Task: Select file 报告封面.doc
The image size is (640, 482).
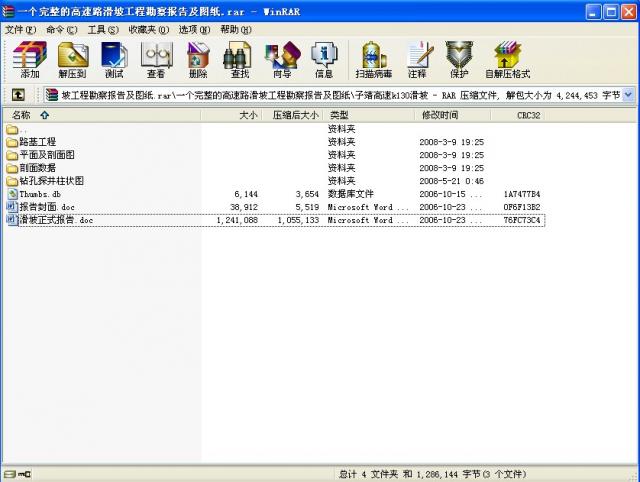Action: pyautogui.click(x=46, y=207)
